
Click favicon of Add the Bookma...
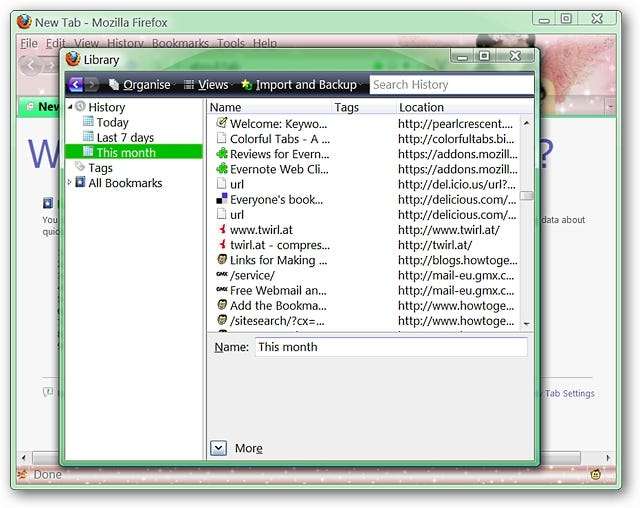(222, 304)
